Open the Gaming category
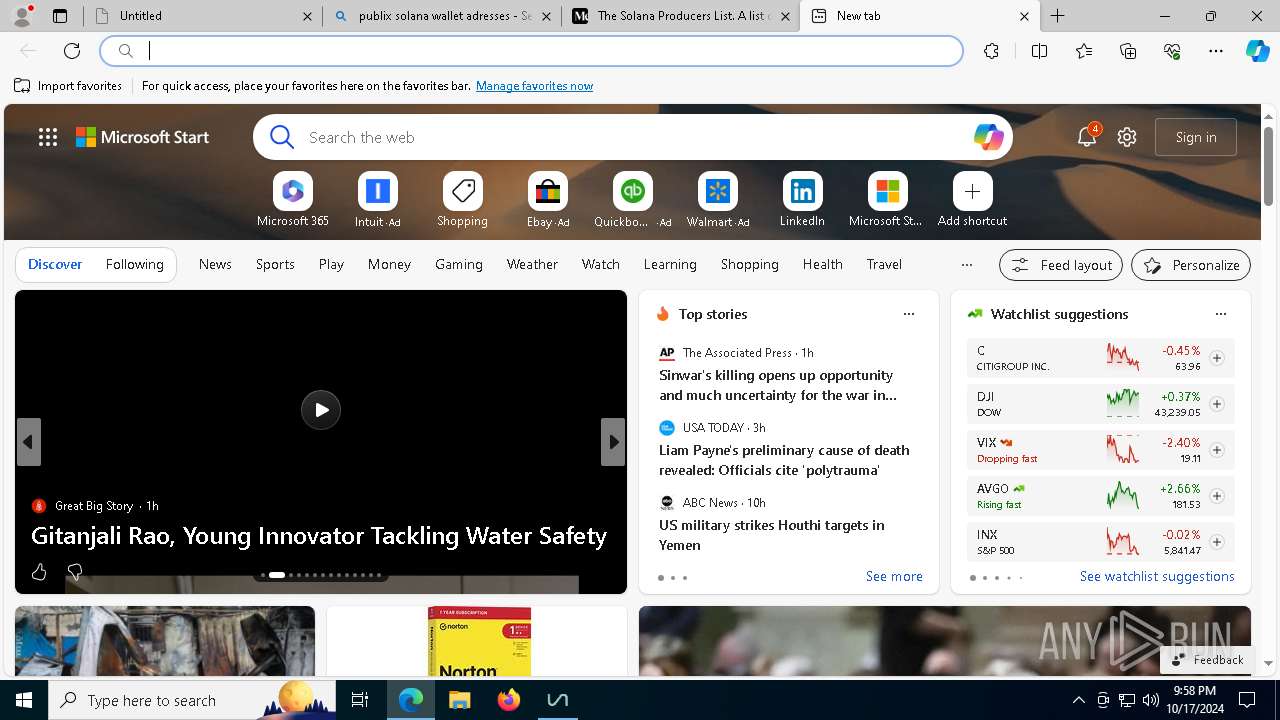The image size is (1280, 720). [459, 264]
